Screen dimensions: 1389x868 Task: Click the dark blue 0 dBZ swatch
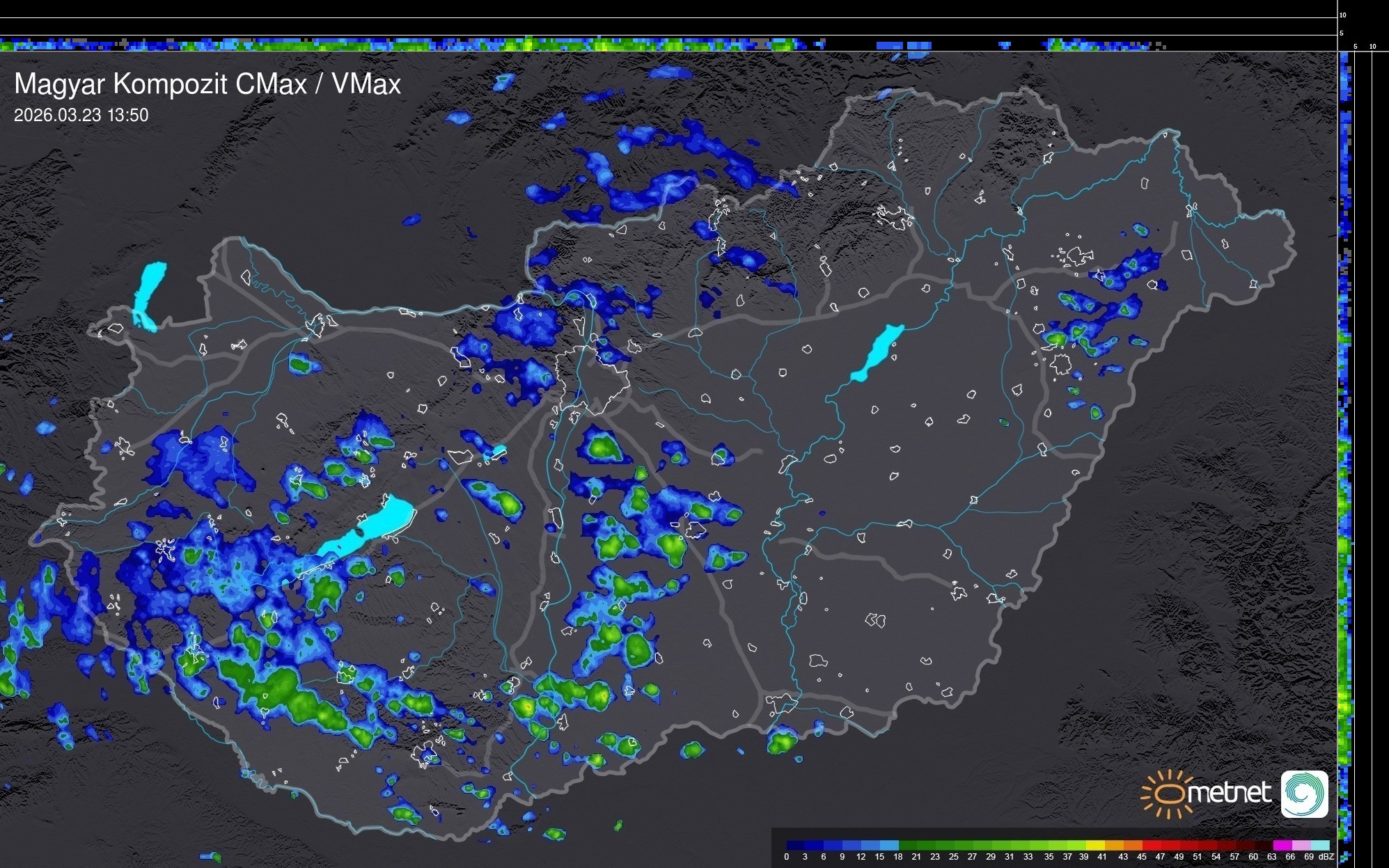click(x=796, y=846)
